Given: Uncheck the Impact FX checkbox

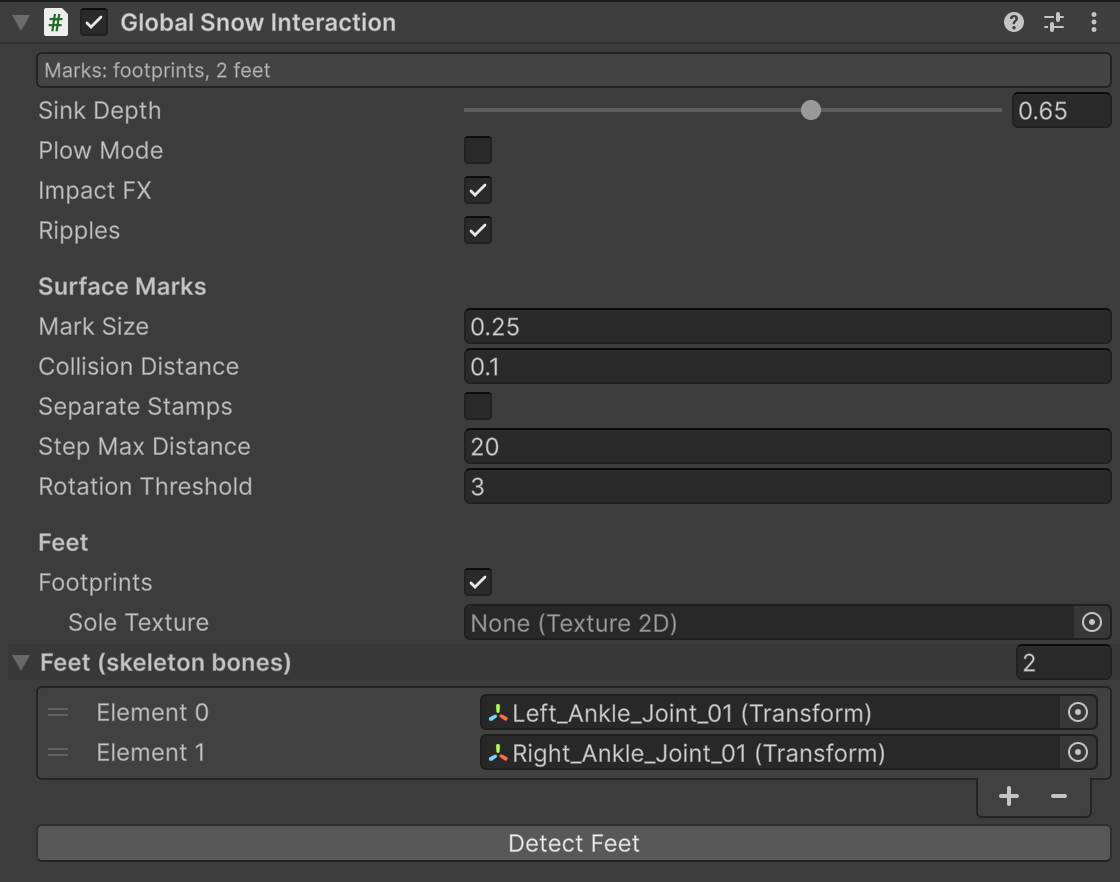Looking at the screenshot, I should 478,190.
